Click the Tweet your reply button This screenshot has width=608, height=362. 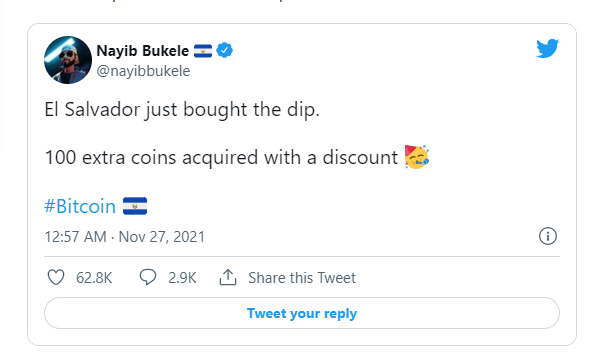[302, 313]
